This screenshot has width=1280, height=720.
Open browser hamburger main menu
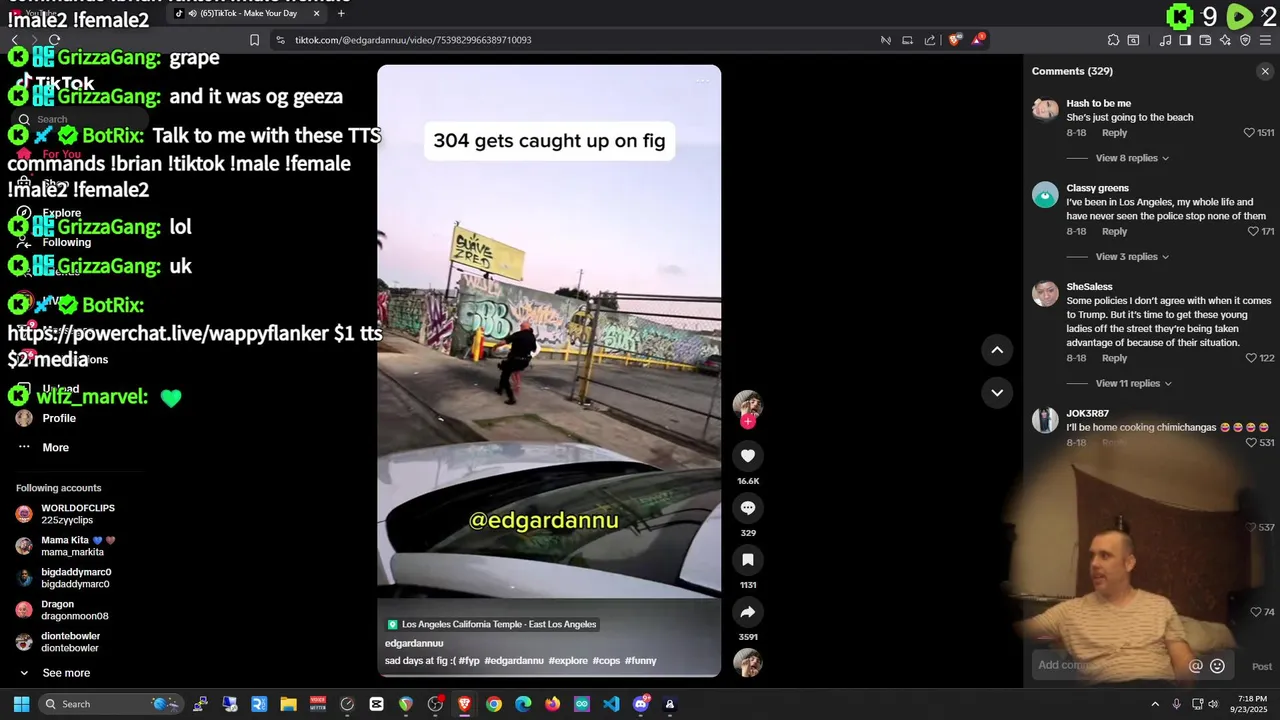(x=1265, y=40)
